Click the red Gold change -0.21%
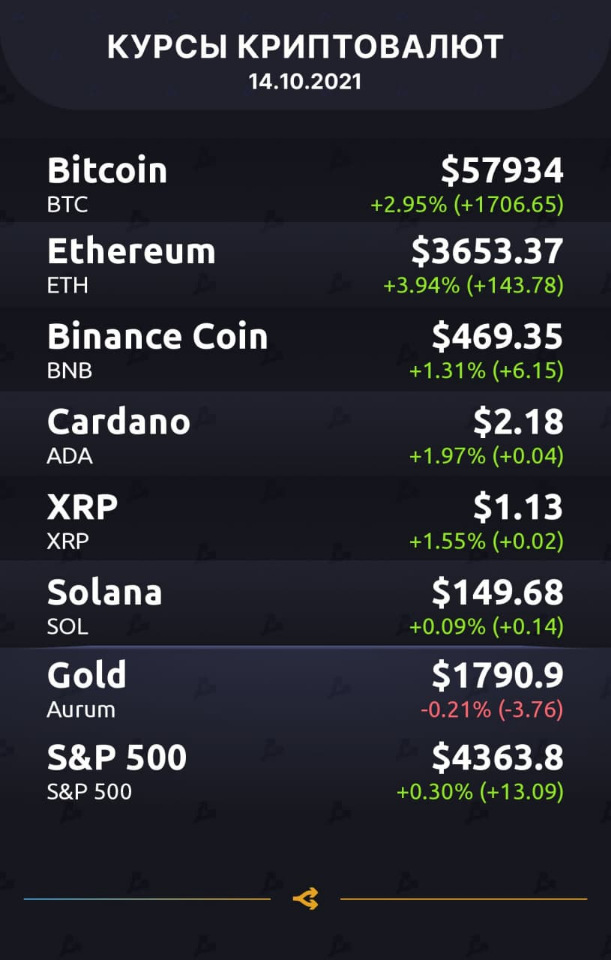Screen dimensions: 611x960 click(x=455, y=710)
